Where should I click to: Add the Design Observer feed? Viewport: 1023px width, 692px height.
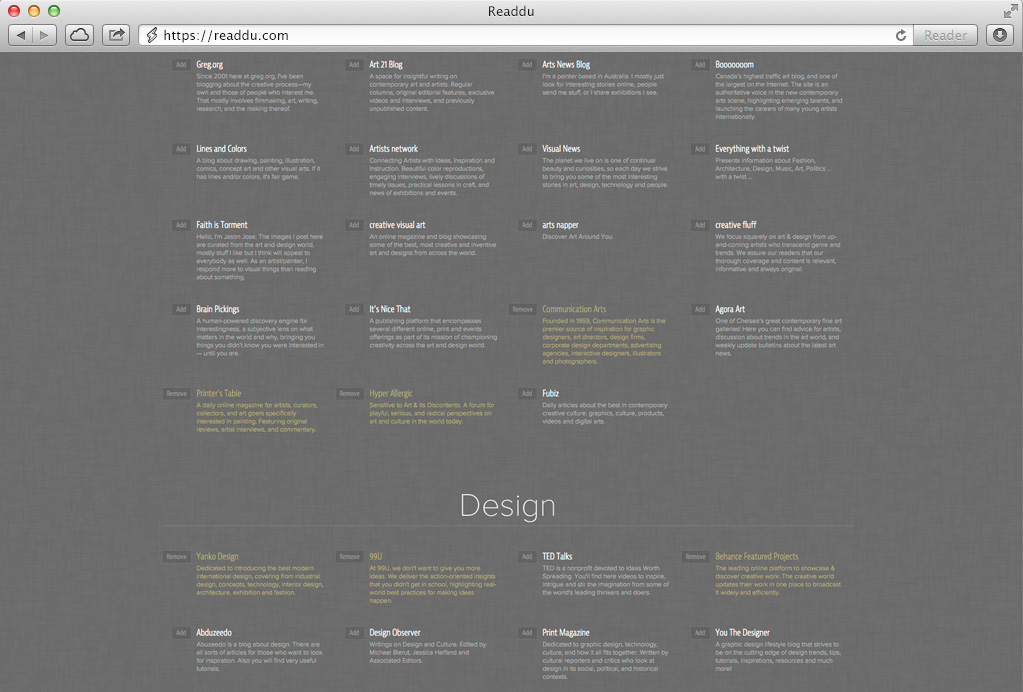click(354, 633)
